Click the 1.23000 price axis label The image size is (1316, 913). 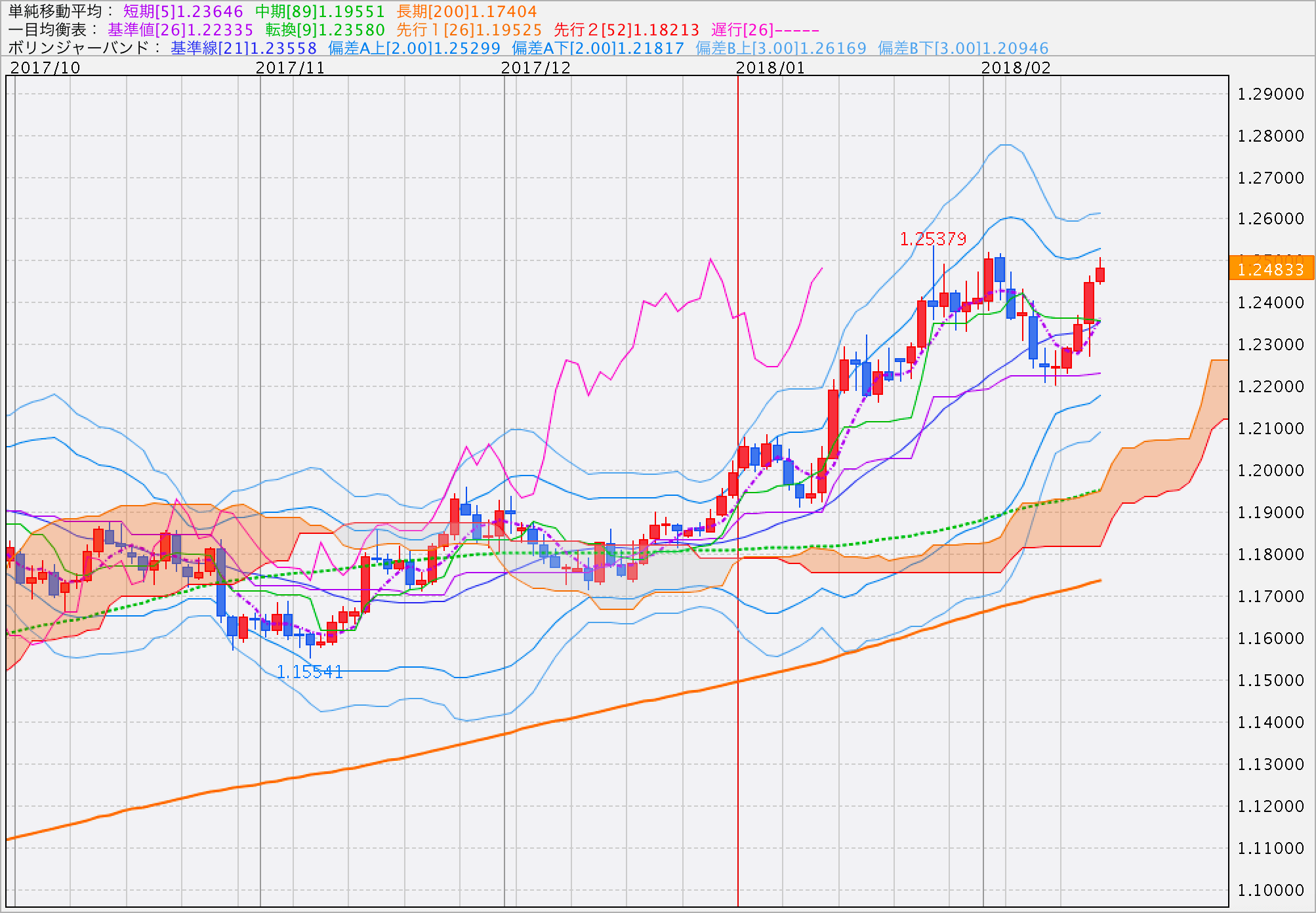pyautogui.click(x=1271, y=344)
